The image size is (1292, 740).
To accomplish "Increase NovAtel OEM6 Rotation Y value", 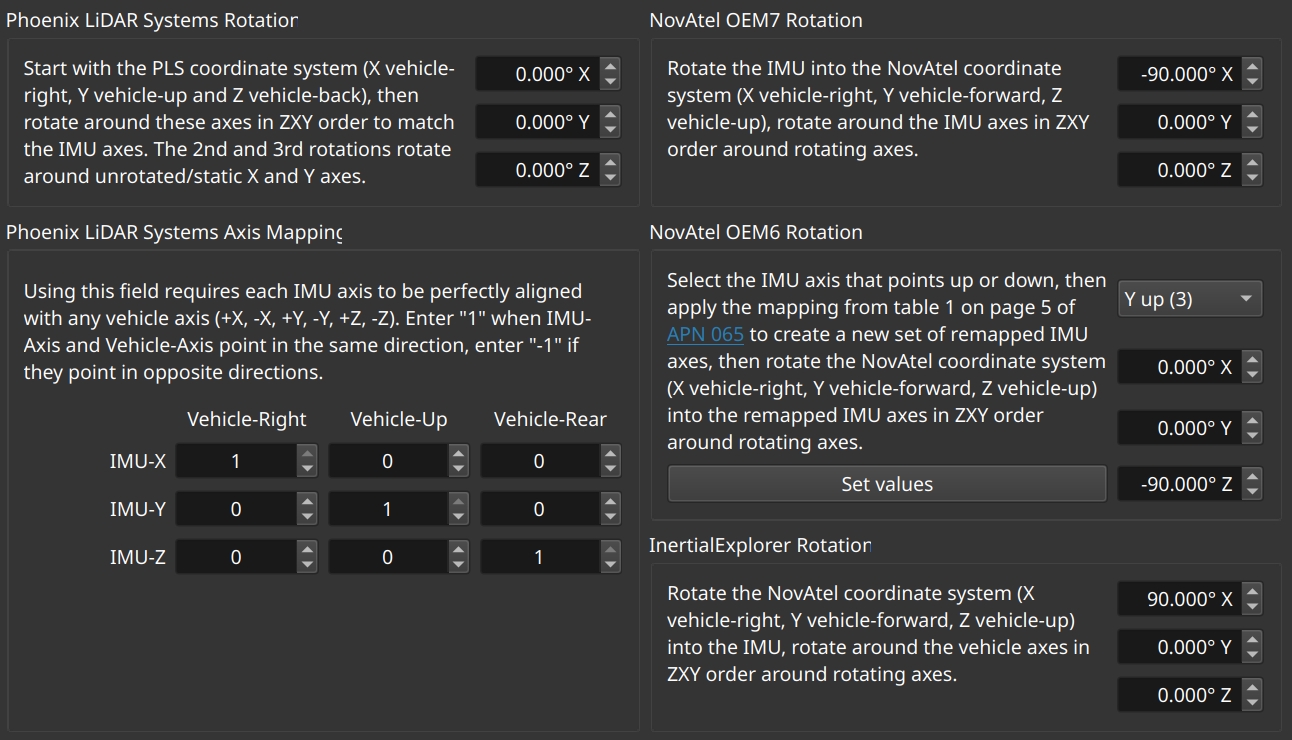I will pyautogui.click(x=1252, y=420).
